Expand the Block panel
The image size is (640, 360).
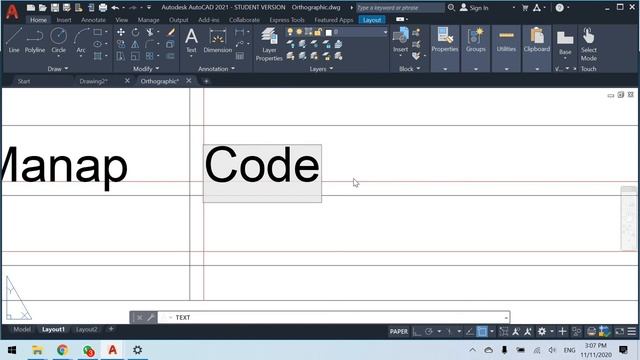pos(409,69)
